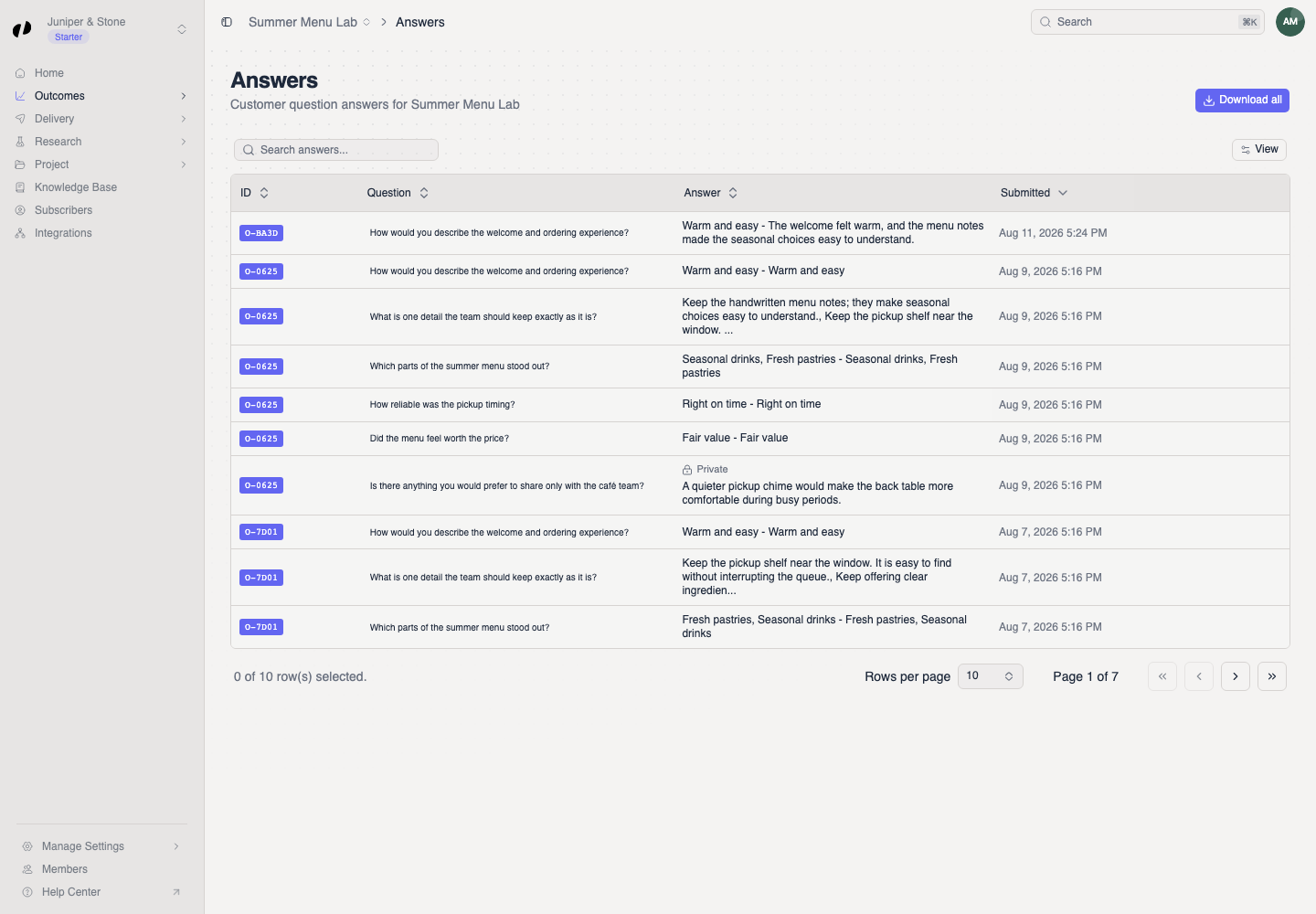Click the 'Seasonal drinks, Fresh pastries' answer
Screen dimensions: 1316x914
point(820,367)
